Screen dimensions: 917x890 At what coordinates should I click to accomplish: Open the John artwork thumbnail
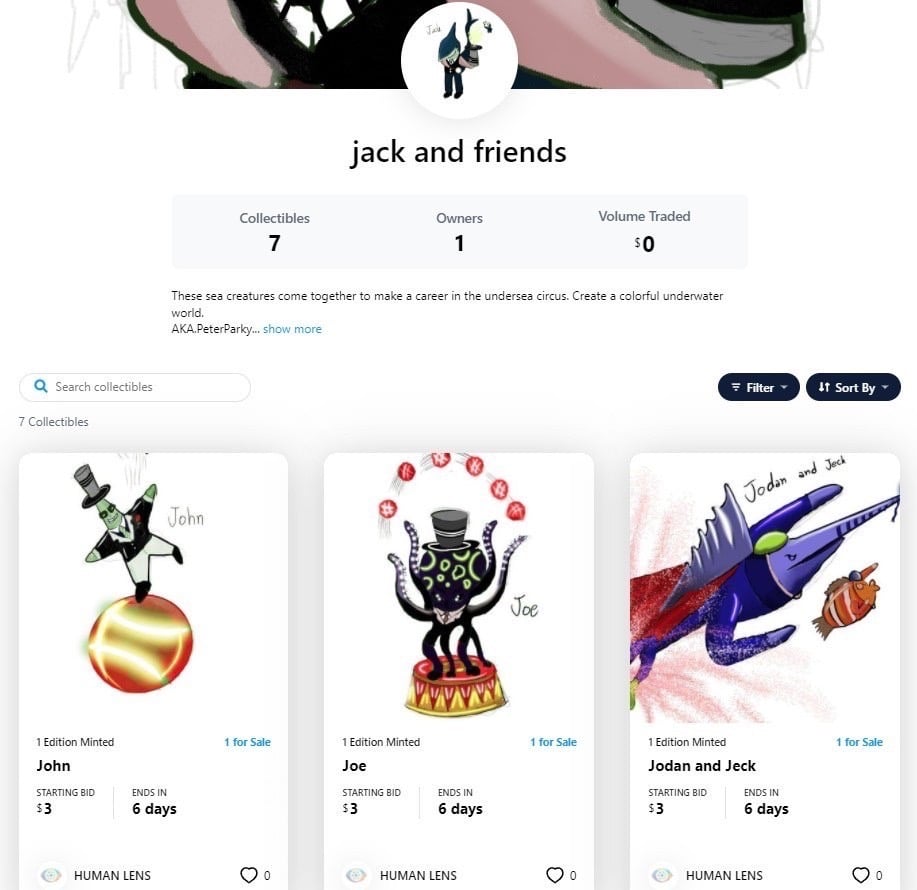(153, 587)
